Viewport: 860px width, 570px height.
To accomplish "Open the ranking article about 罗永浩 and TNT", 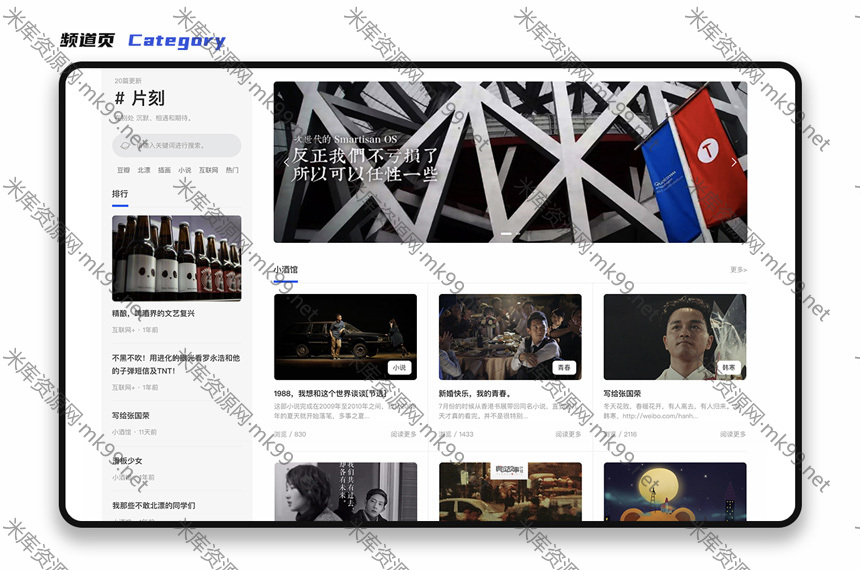I will point(176,365).
